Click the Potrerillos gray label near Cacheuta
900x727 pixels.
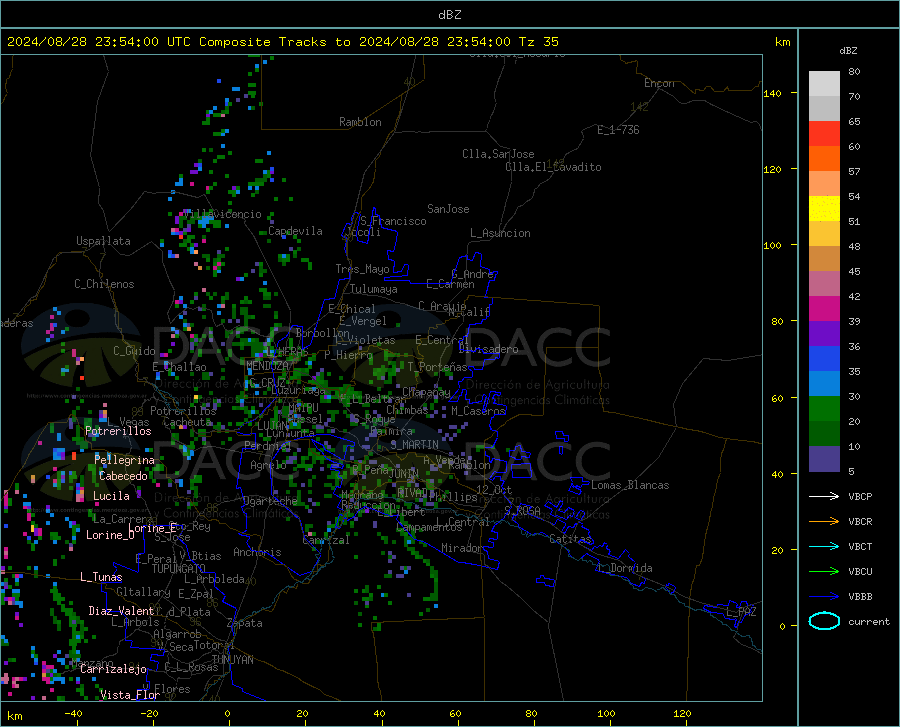coord(183,411)
